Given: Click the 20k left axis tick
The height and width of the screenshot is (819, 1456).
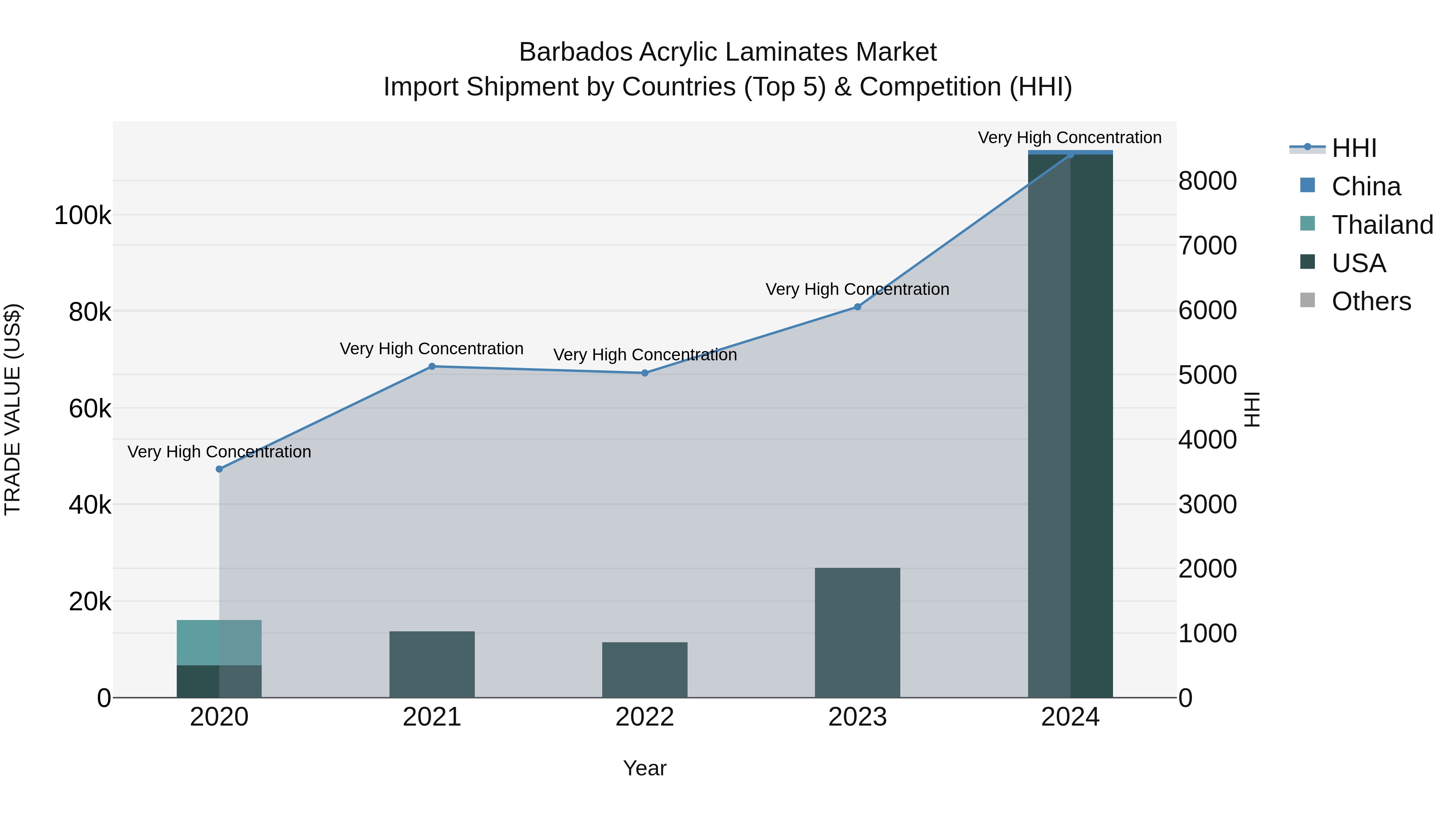Looking at the screenshot, I should click(x=90, y=602).
